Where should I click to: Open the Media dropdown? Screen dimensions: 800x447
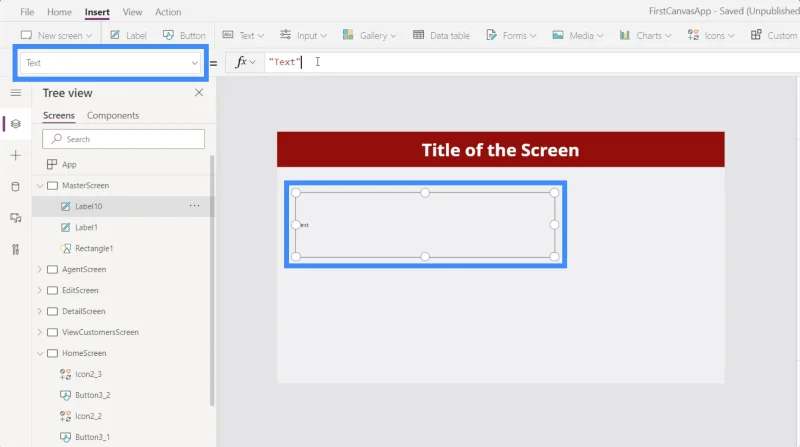578,35
